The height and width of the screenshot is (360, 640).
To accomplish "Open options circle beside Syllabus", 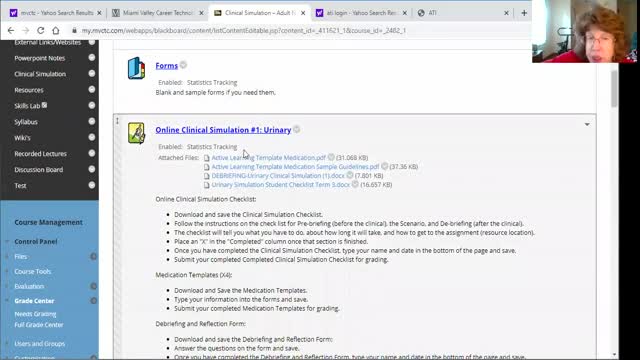I will 92,121.
